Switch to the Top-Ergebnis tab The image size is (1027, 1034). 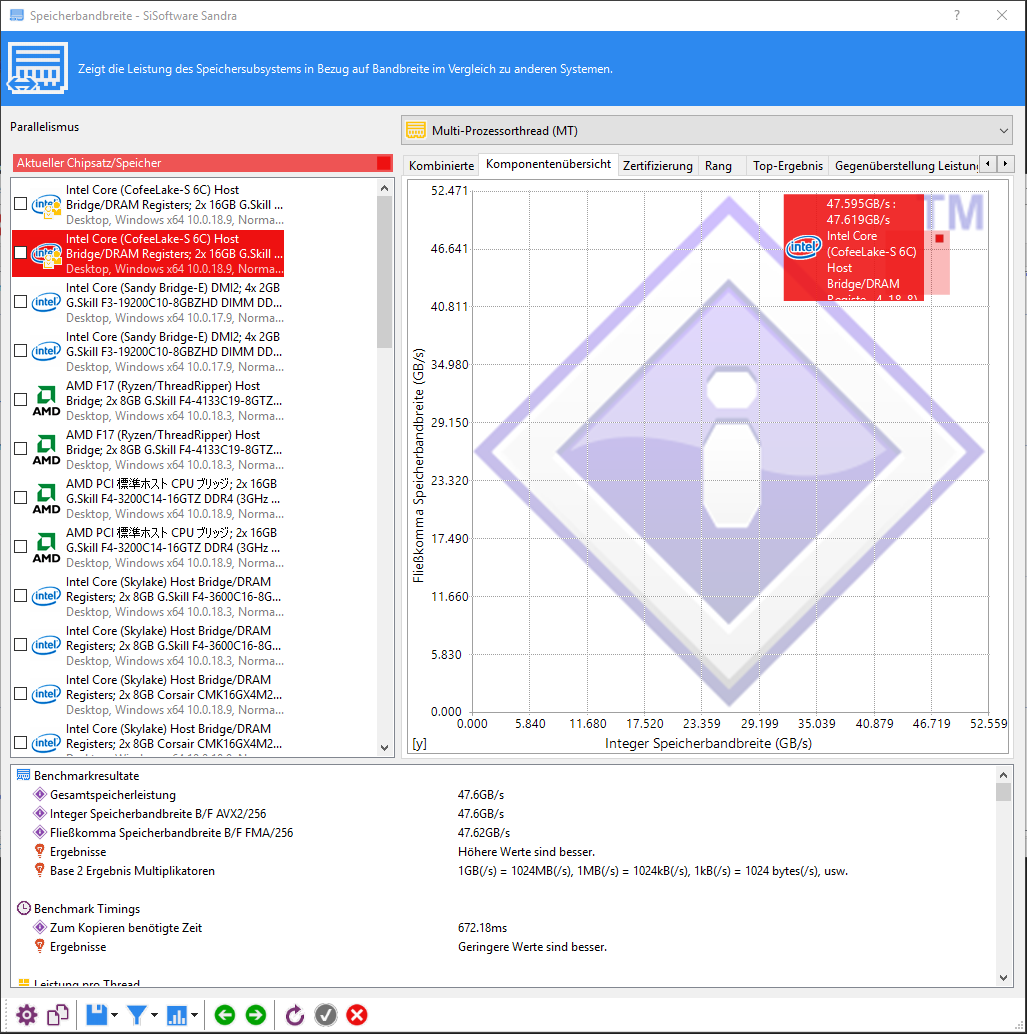[788, 166]
